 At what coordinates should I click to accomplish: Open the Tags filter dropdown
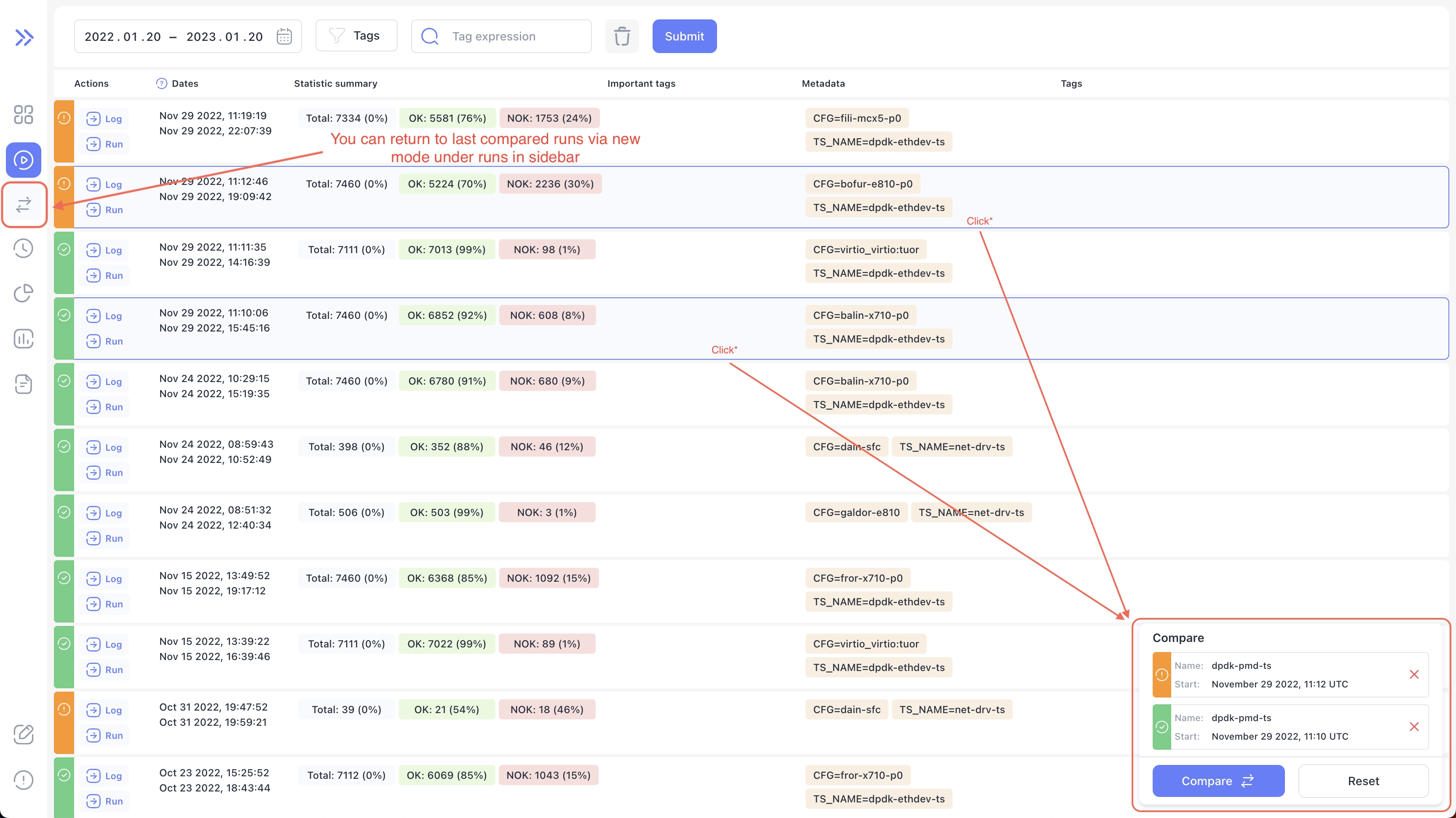(x=356, y=35)
